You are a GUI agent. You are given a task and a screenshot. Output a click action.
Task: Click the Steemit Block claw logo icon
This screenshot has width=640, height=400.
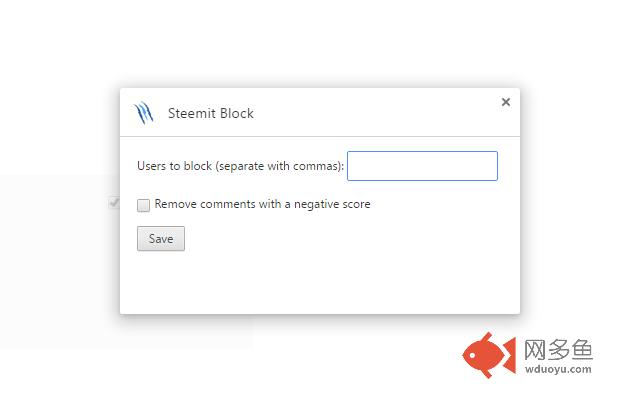pos(143,113)
